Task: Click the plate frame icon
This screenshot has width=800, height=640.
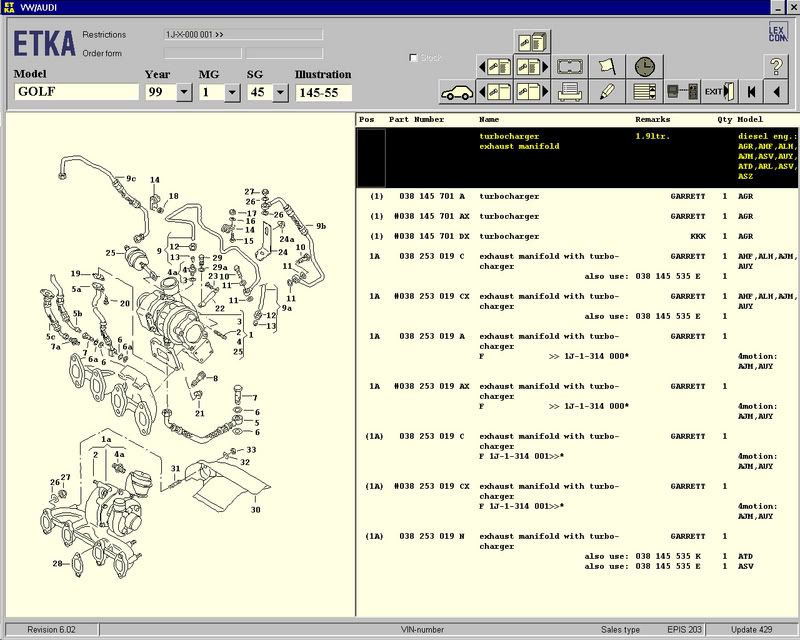Action: tap(569, 66)
